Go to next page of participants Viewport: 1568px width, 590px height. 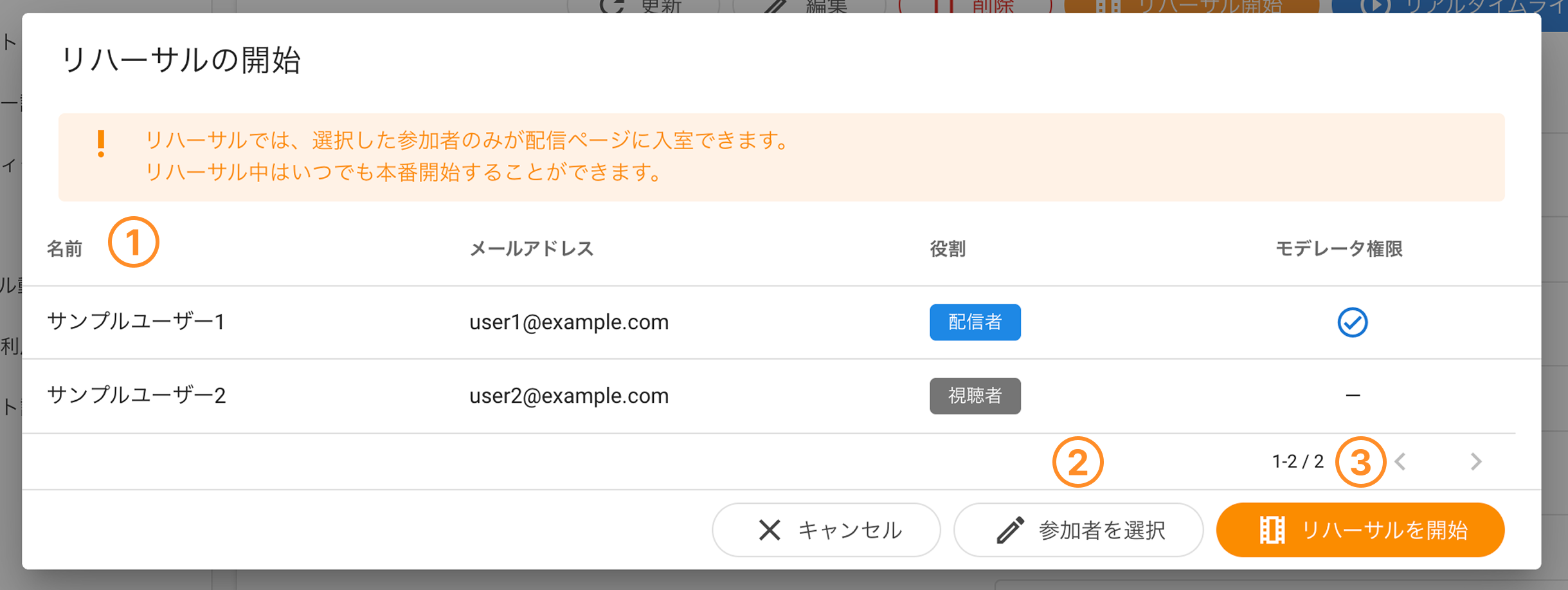pos(1476,461)
